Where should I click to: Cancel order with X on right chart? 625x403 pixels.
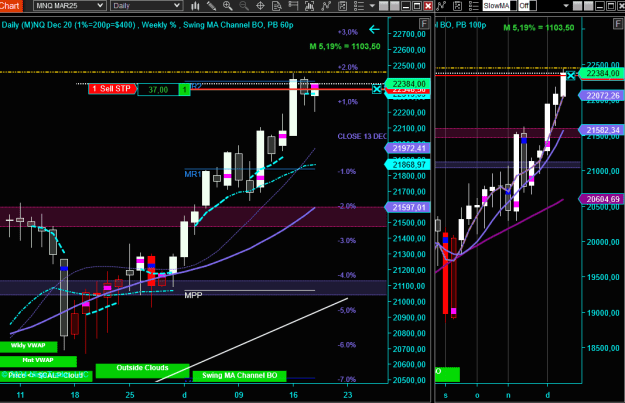pos(571,75)
